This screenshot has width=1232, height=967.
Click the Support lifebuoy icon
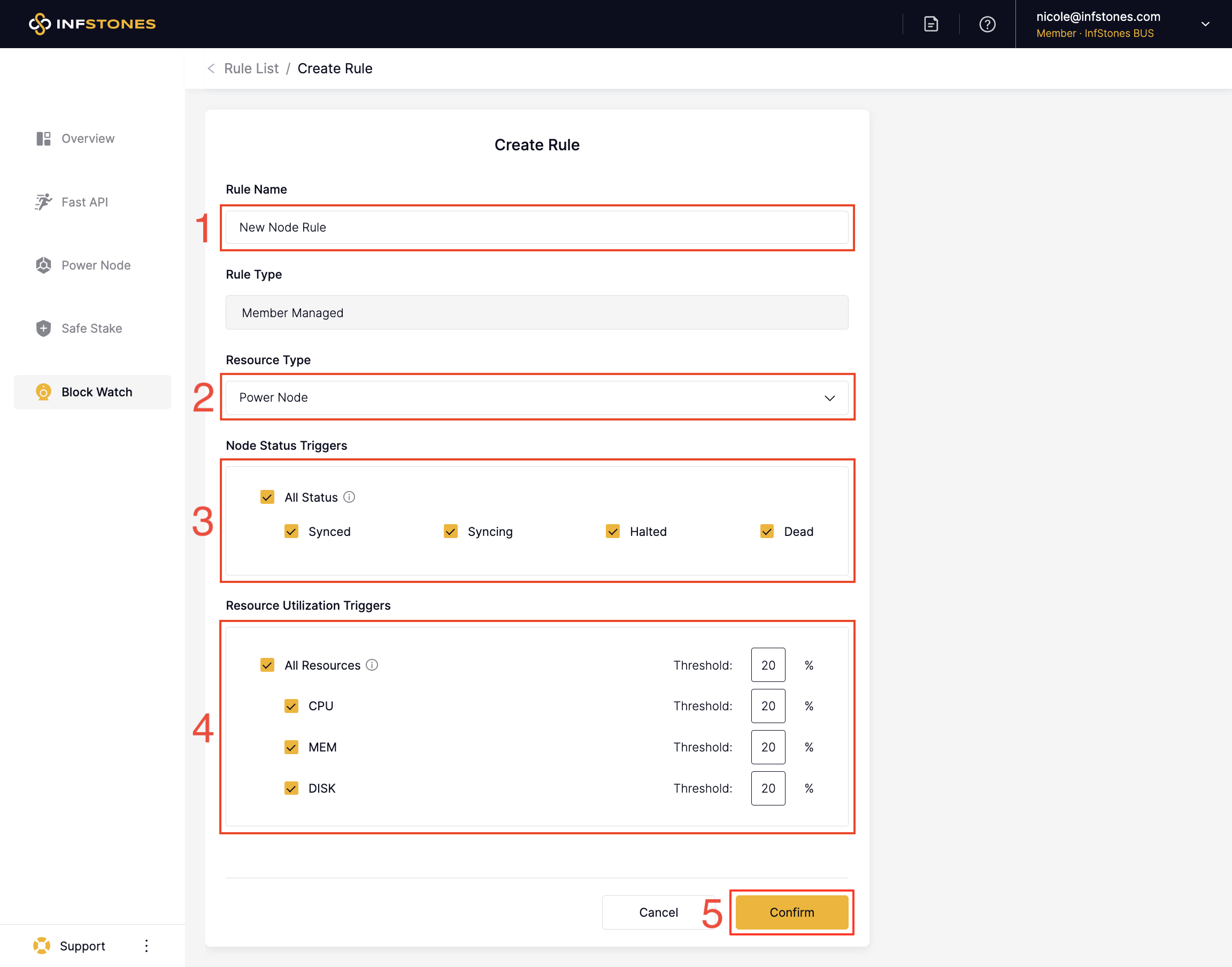pyautogui.click(x=41, y=946)
